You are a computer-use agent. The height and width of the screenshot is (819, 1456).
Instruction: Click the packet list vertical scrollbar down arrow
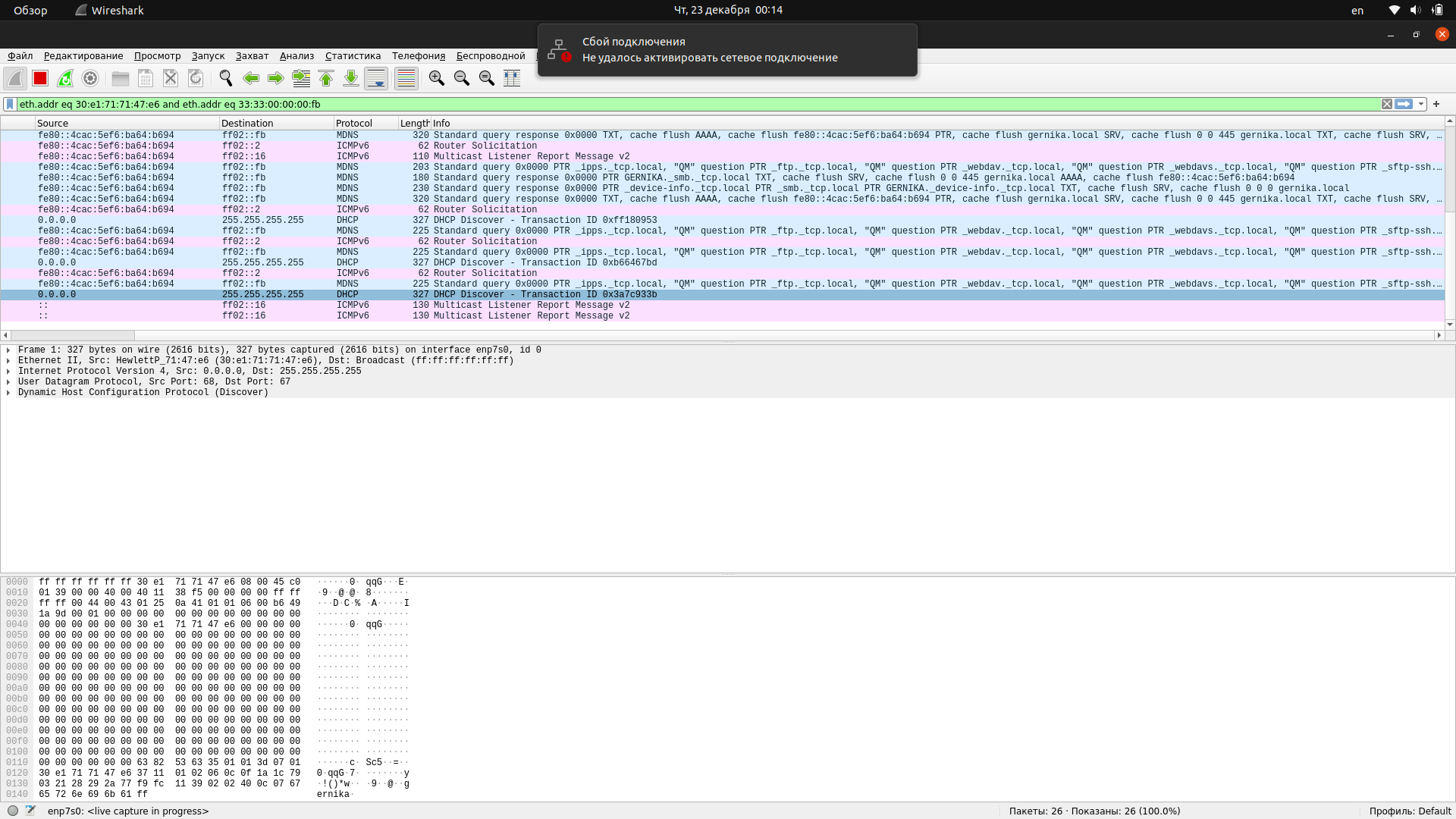pyautogui.click(x=1450, y=325)
